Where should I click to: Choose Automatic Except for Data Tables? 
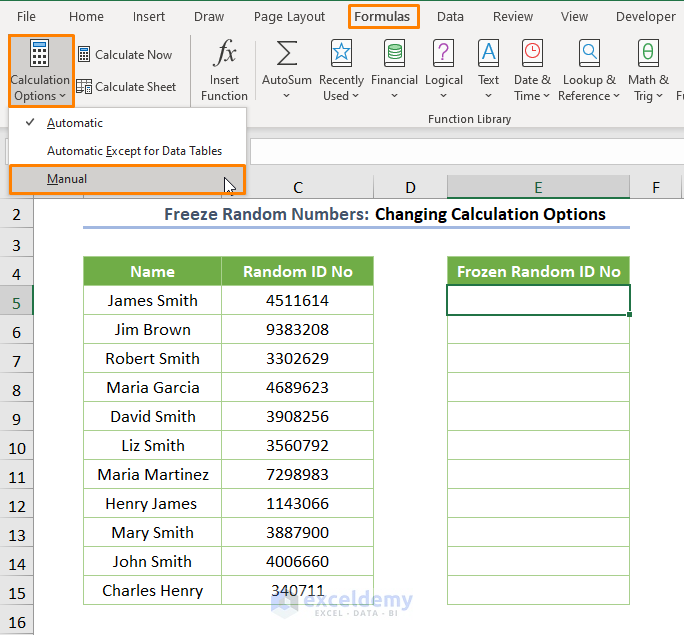coord(134,151)
